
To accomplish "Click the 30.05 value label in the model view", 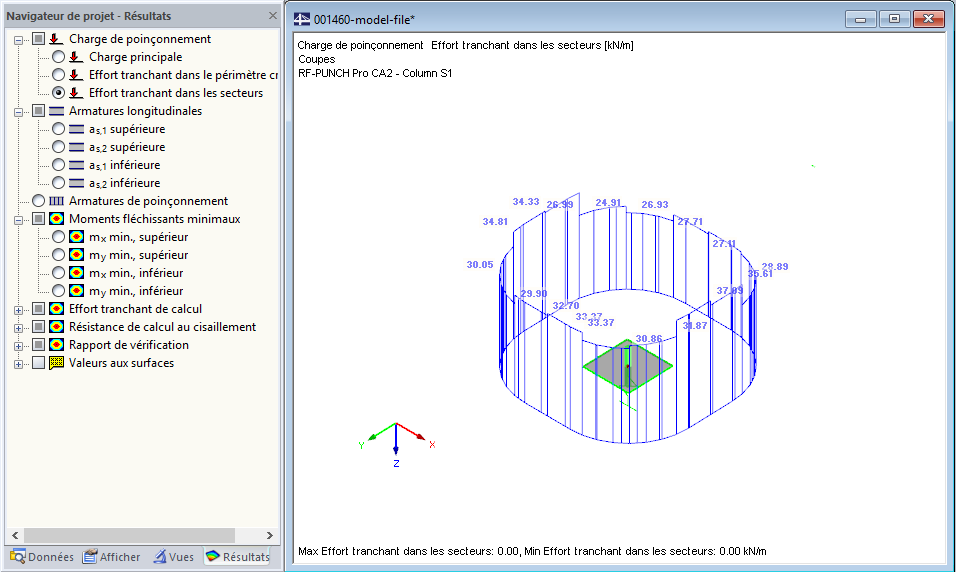I will tap(480, 265).
